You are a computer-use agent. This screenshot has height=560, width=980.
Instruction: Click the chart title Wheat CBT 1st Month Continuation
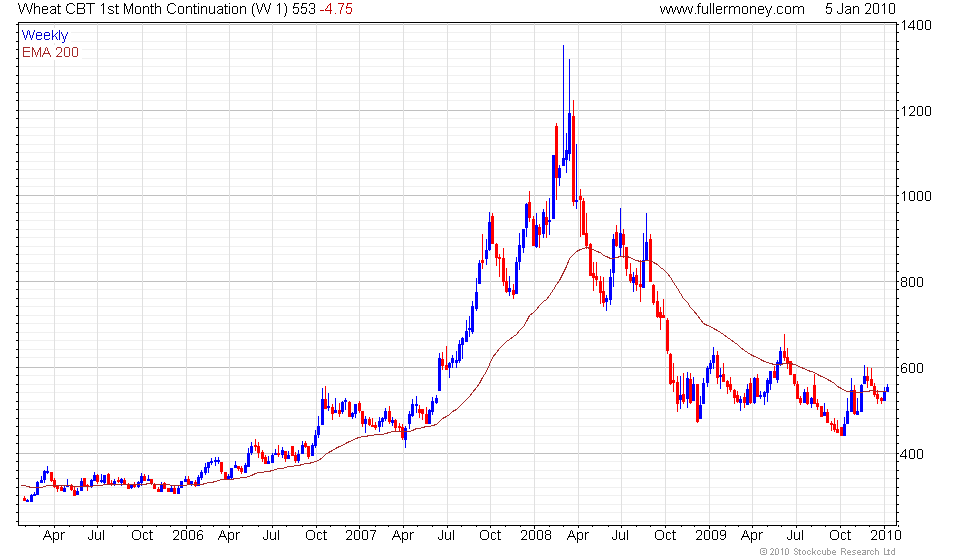pyautogui.click(x=132, y=9)
